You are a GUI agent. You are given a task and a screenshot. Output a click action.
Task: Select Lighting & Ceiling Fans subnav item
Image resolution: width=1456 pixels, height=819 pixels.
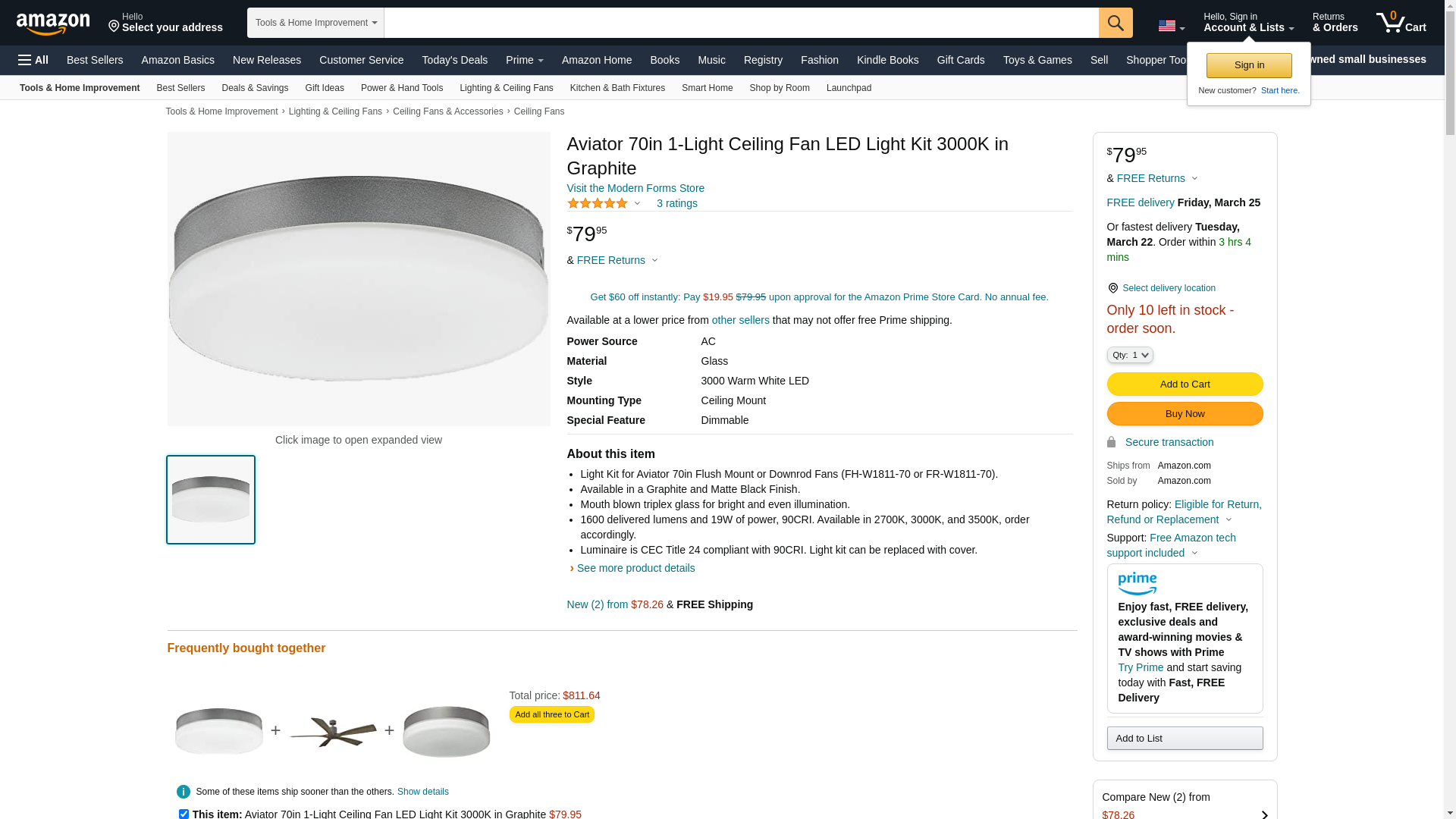click(x=506, y=88)
